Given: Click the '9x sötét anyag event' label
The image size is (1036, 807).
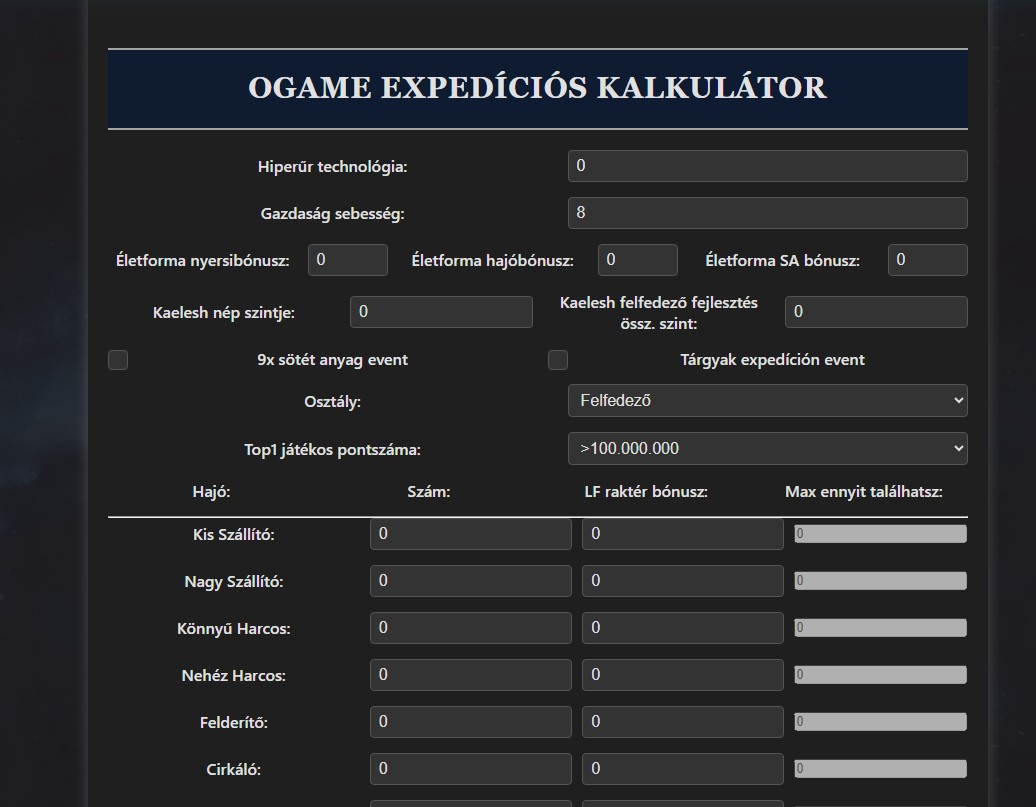Looking at the screenshot, I should click(x=332, y=360).
